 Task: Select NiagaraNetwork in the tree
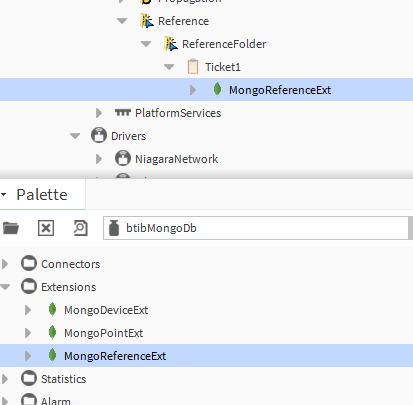pyautogui.click(x=176, y=159)
